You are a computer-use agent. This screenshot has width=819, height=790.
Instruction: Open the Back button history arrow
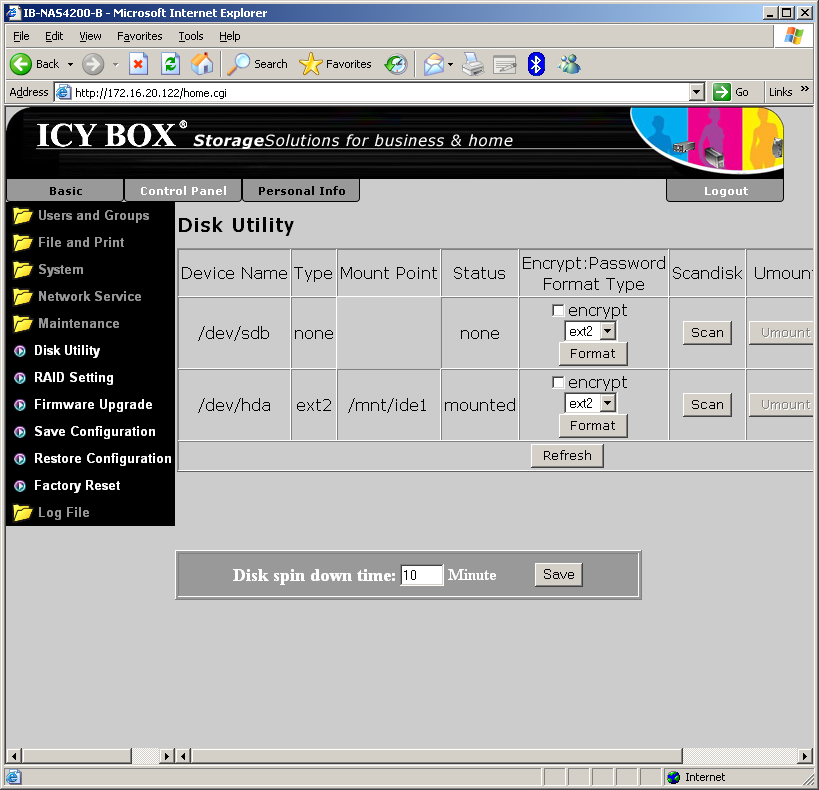click(x=71, y=65)
